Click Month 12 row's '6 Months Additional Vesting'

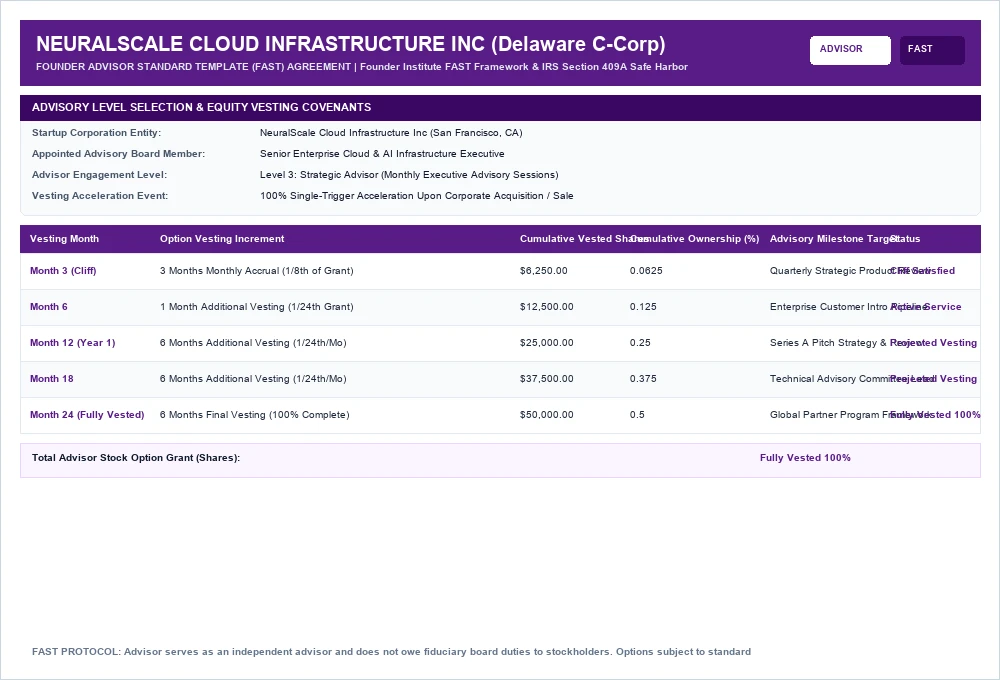point(253,343)
